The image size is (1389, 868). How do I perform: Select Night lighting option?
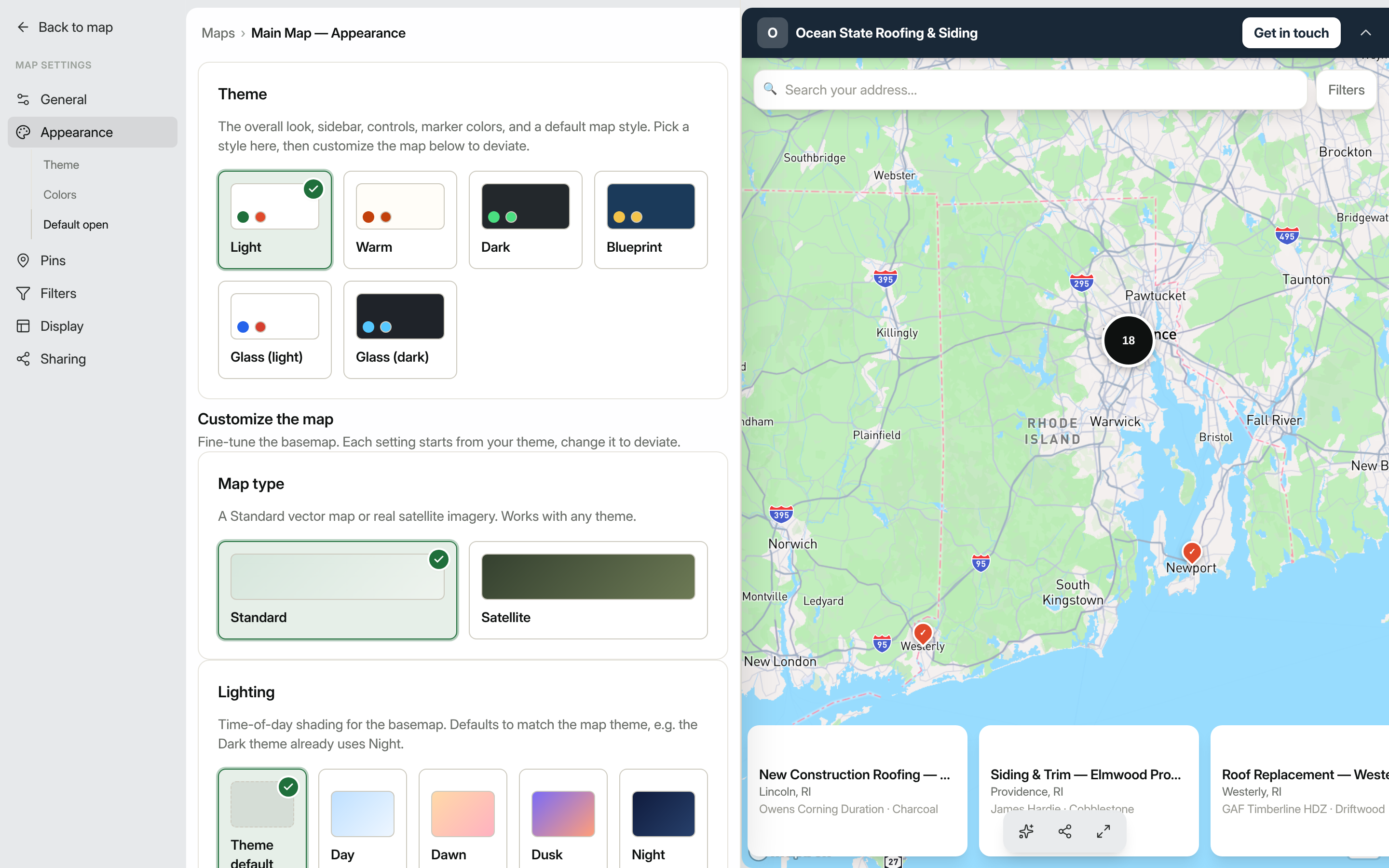[664, 818]
